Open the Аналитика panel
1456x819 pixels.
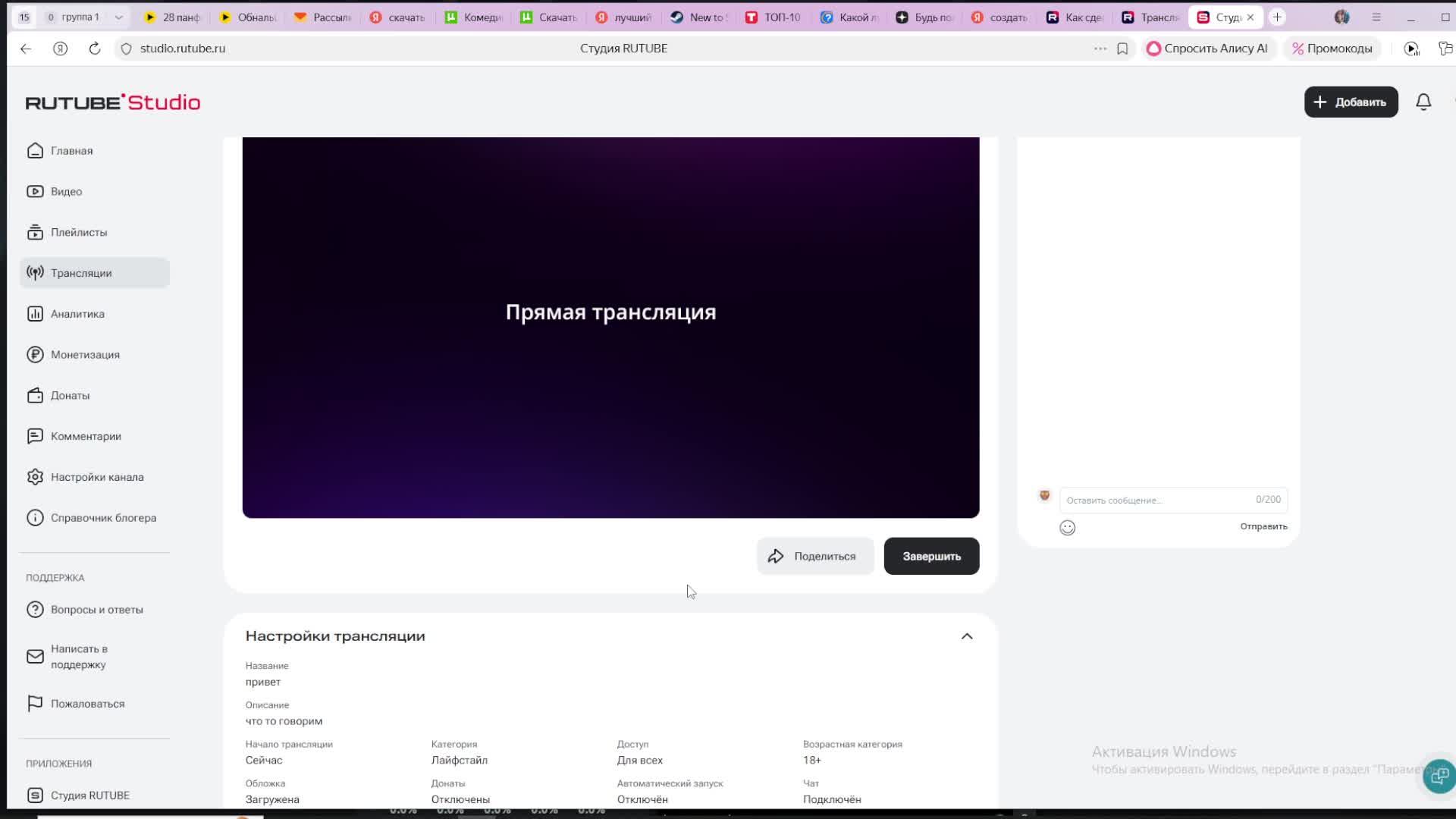(x=77, y=313)
